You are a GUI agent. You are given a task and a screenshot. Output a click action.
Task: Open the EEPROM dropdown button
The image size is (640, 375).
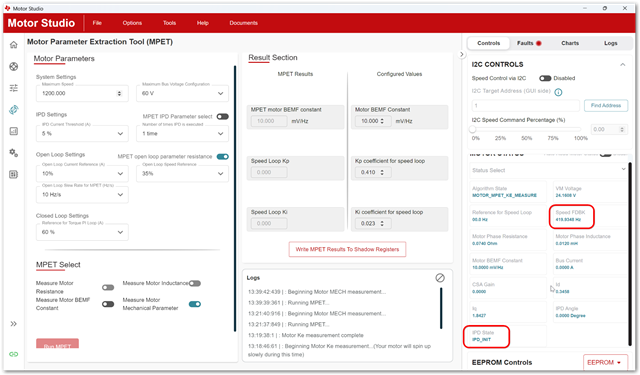point(605,362)
